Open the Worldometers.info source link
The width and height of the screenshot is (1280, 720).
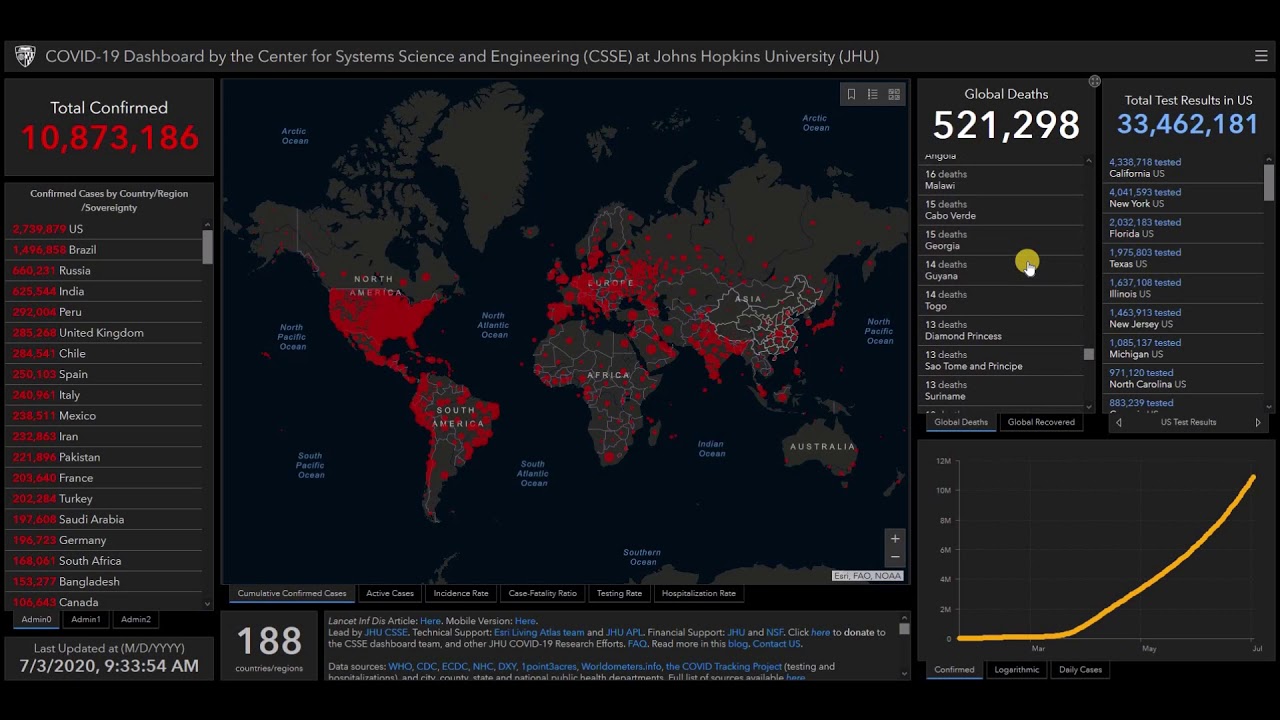click(x=621, y=666)
